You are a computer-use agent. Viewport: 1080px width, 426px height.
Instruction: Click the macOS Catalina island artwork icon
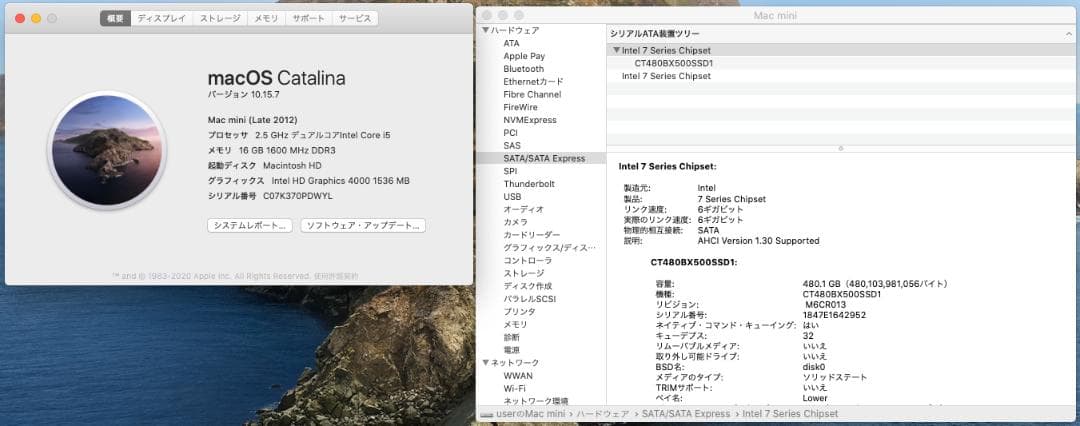106,150
